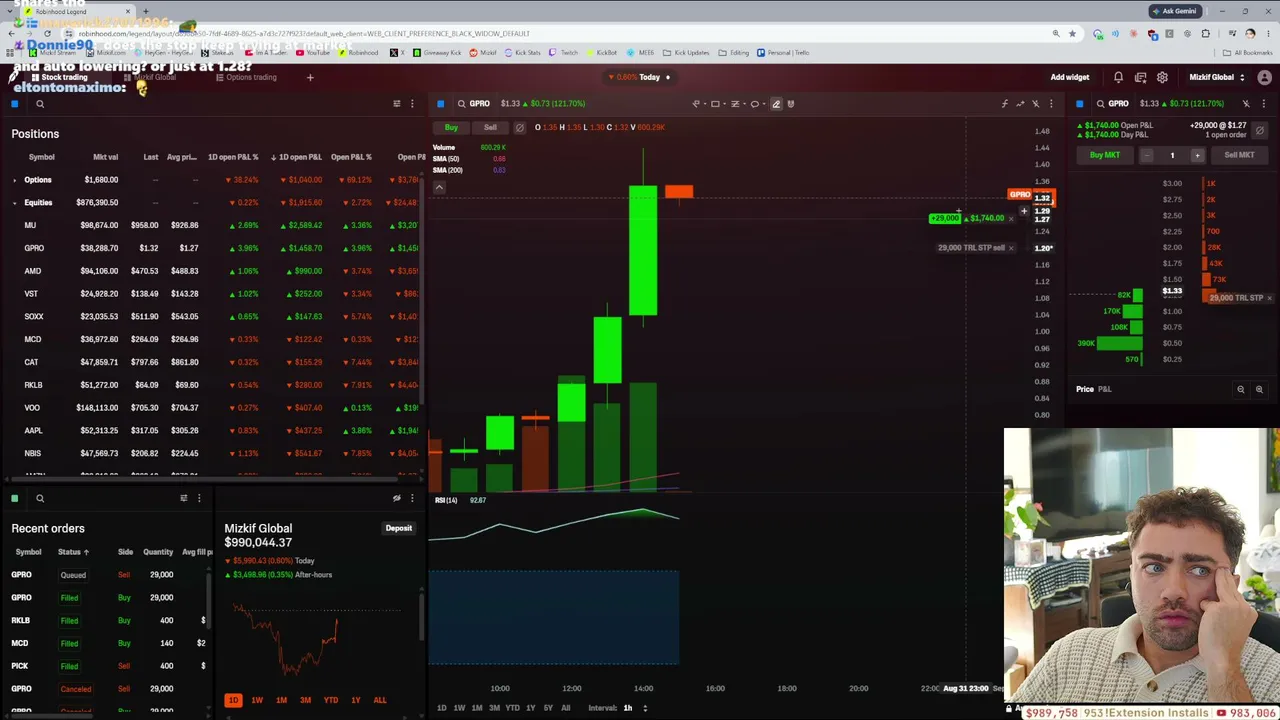
Task: Select the green link color square on Recent orders
Action: 15,498
